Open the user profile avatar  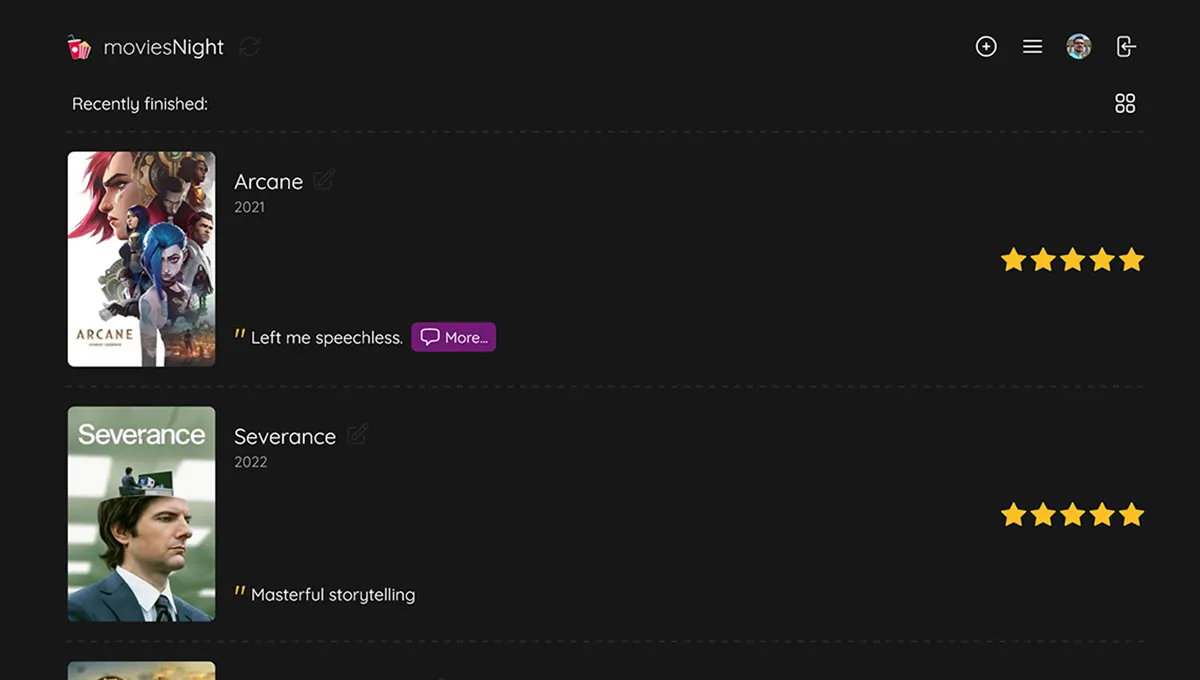pyautogui.click(x=1078, y=47)
